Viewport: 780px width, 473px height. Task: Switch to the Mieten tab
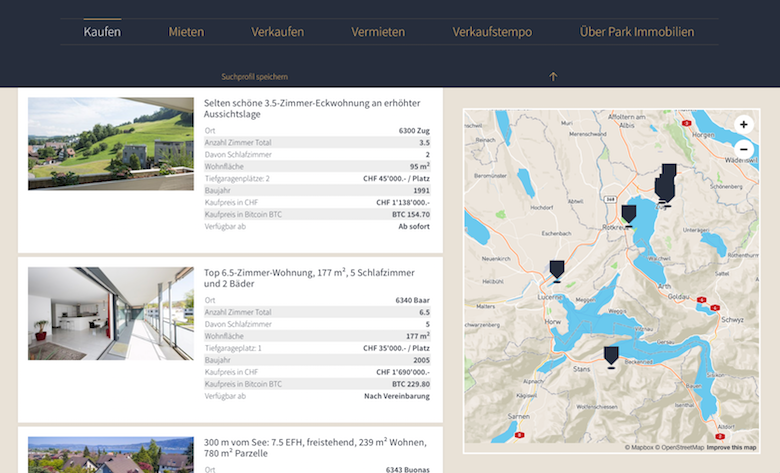tap(186, 32)
